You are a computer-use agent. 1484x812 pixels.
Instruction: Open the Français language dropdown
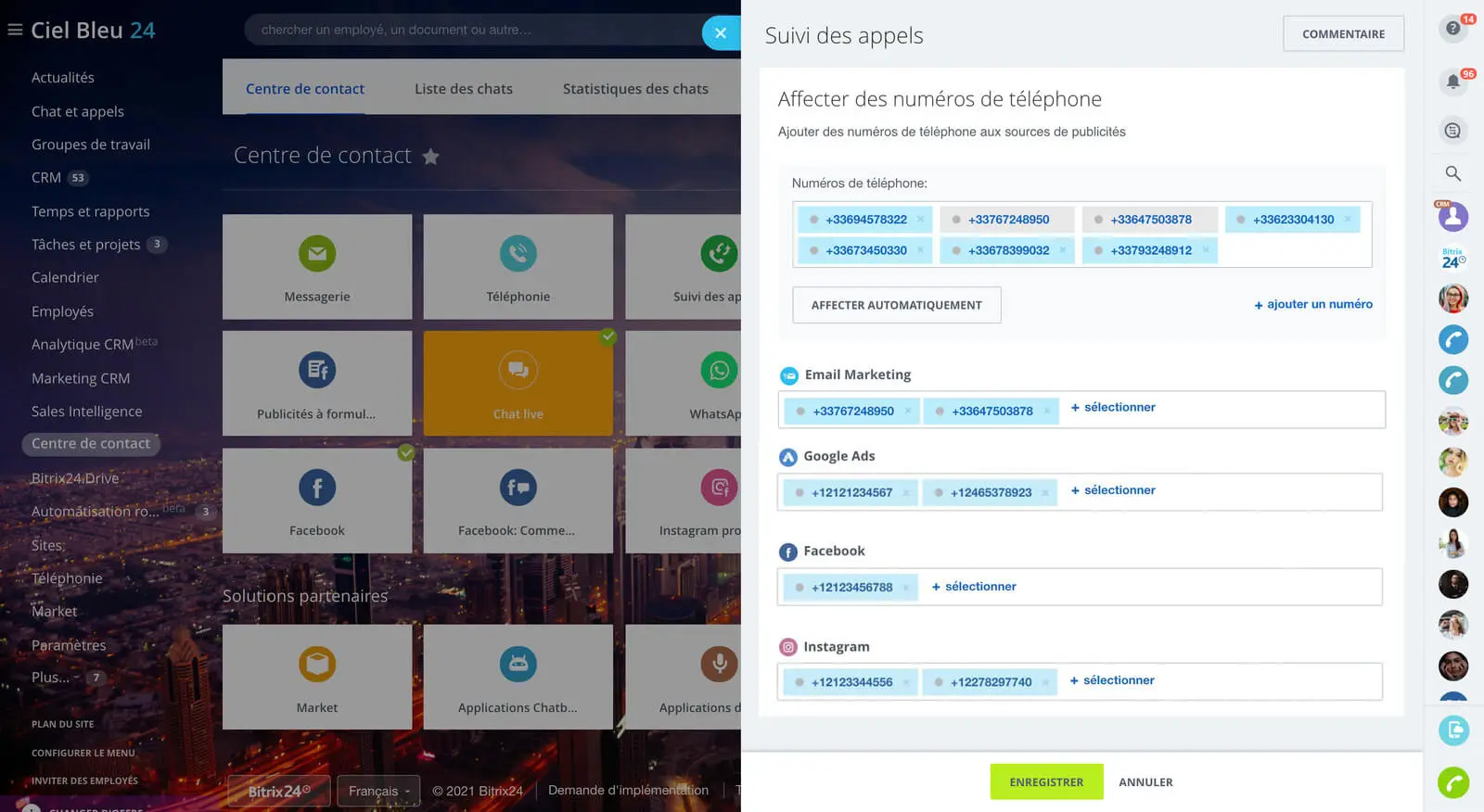tap(378, 791)
